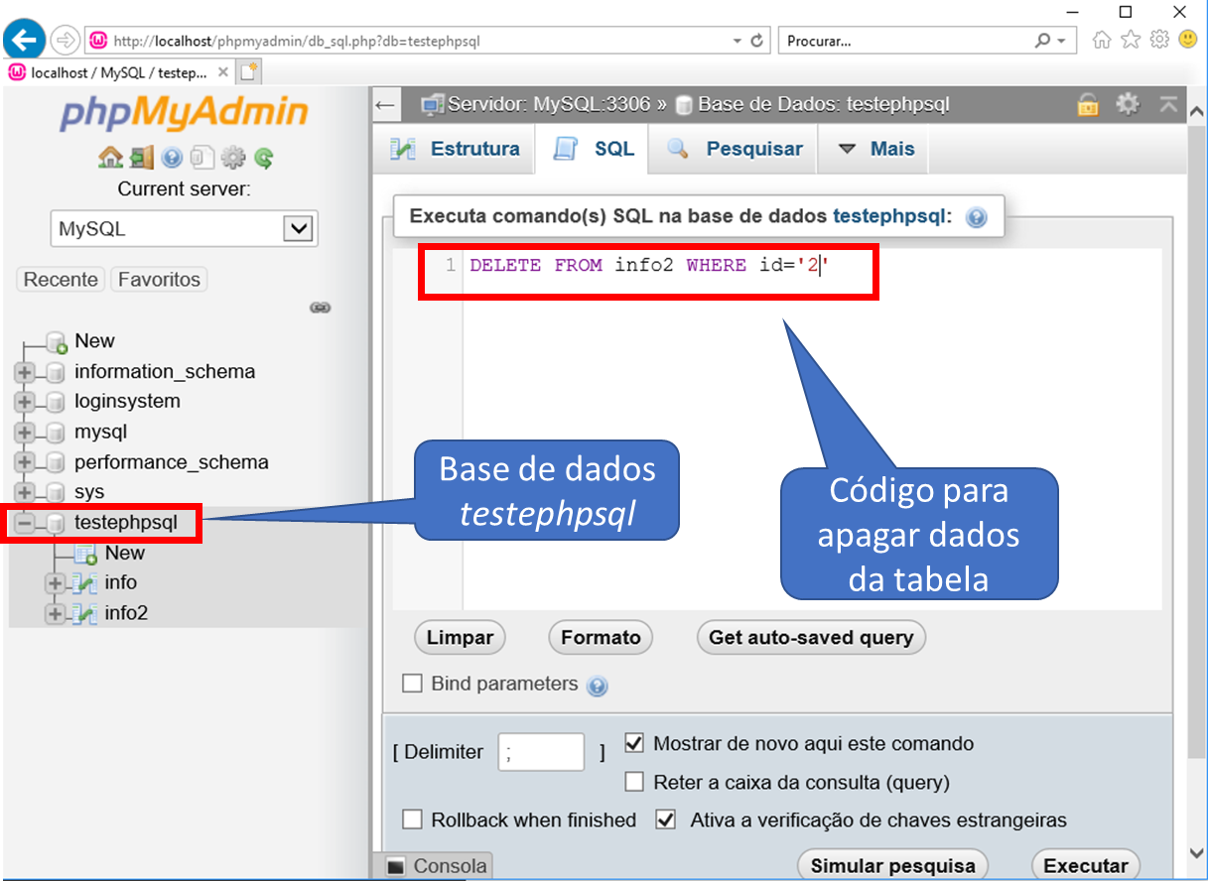Viewport: 1208px width, 881px height.
Task: Click Simular pesquisa button
Action: click(893, 865)
